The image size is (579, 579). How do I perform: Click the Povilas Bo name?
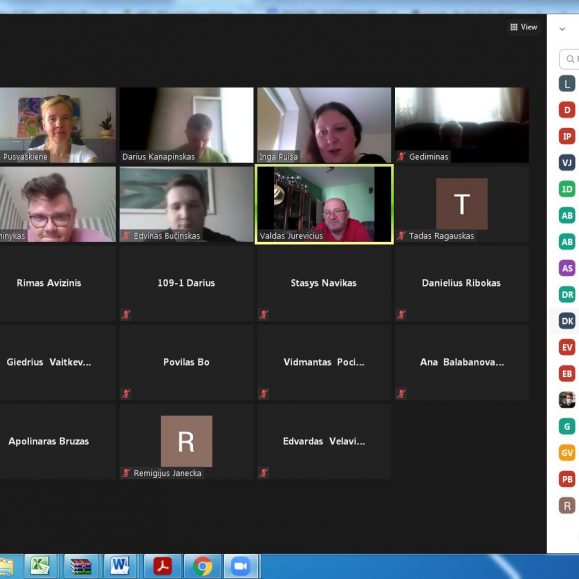[x=186, y=362]
